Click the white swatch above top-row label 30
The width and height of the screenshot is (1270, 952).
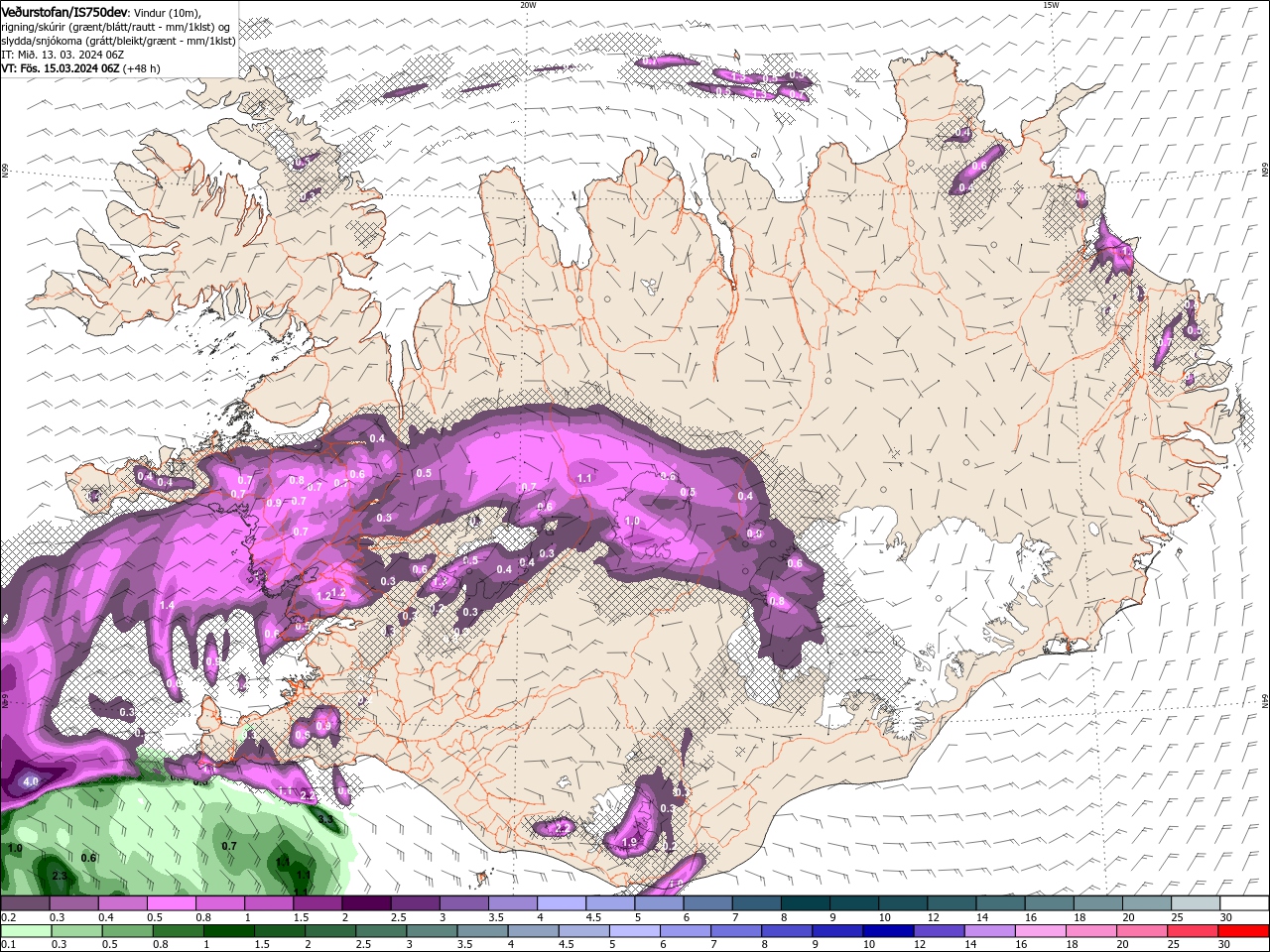pyautogui.click(x=1244, y=903)
